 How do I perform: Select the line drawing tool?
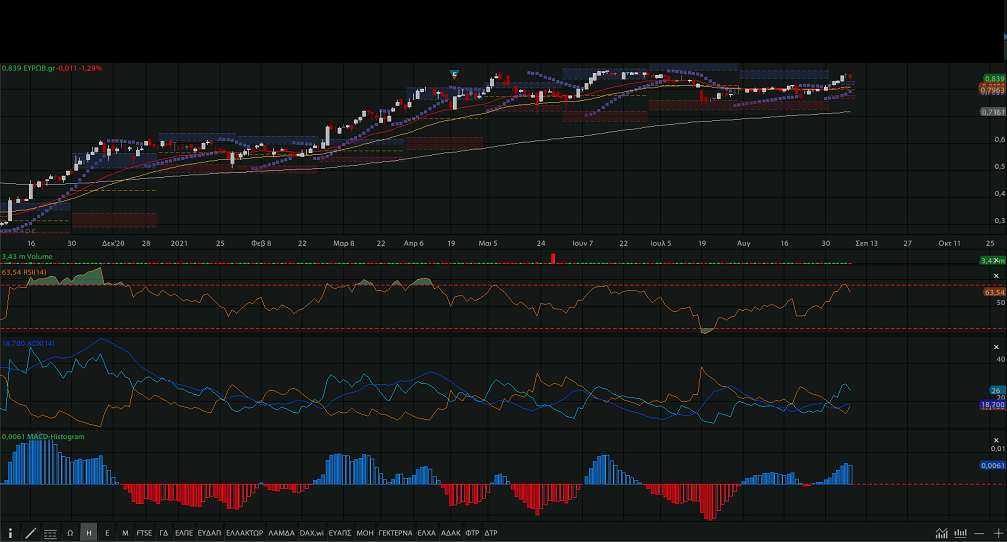pos(30,533)
